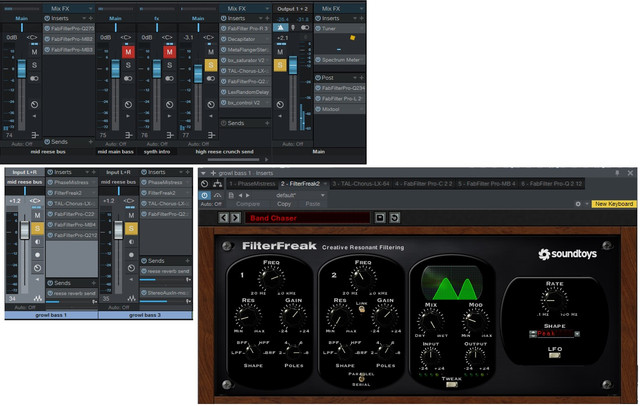Pin the plugin window
This screenshot has width=640, height=406.
tap(617, 173)
